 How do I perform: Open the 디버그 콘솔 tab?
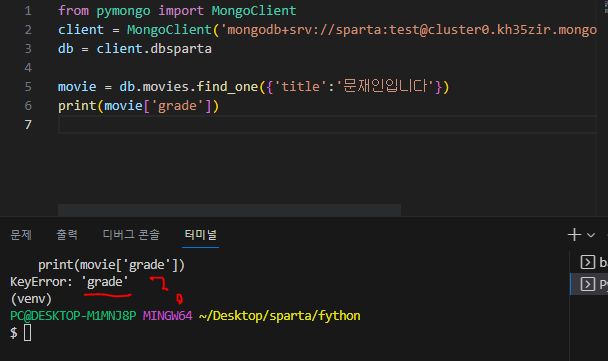point(131,235)
